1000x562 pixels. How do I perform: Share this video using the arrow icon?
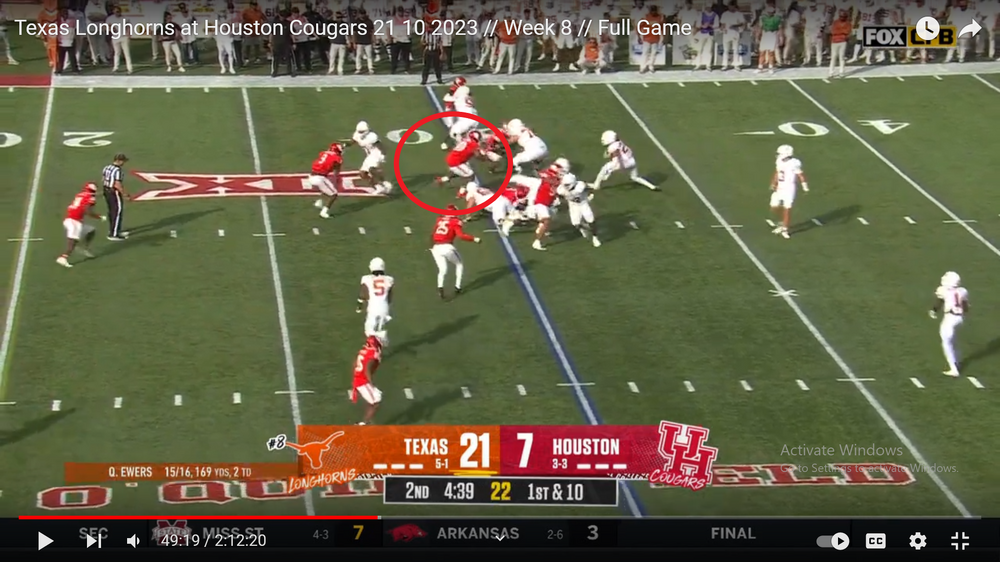coord(969,28)
